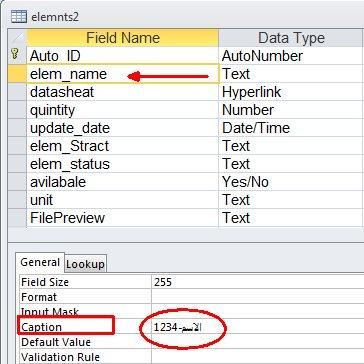
Task: Click the avilabale field name
Action: (x=58, y=182)
